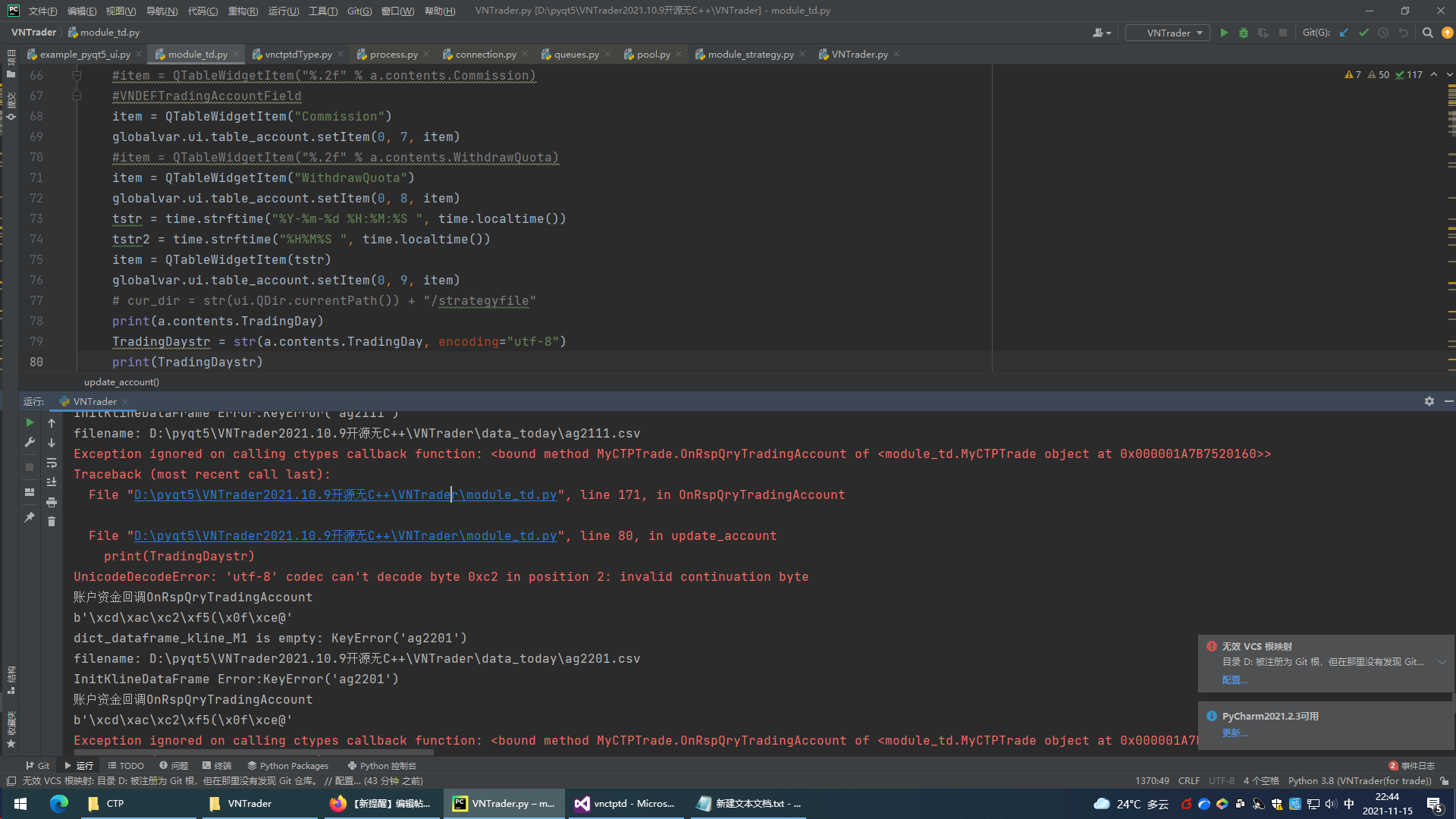Open module_td.py link at line 80
This screenshot has width=1456, height=819.
346,535
